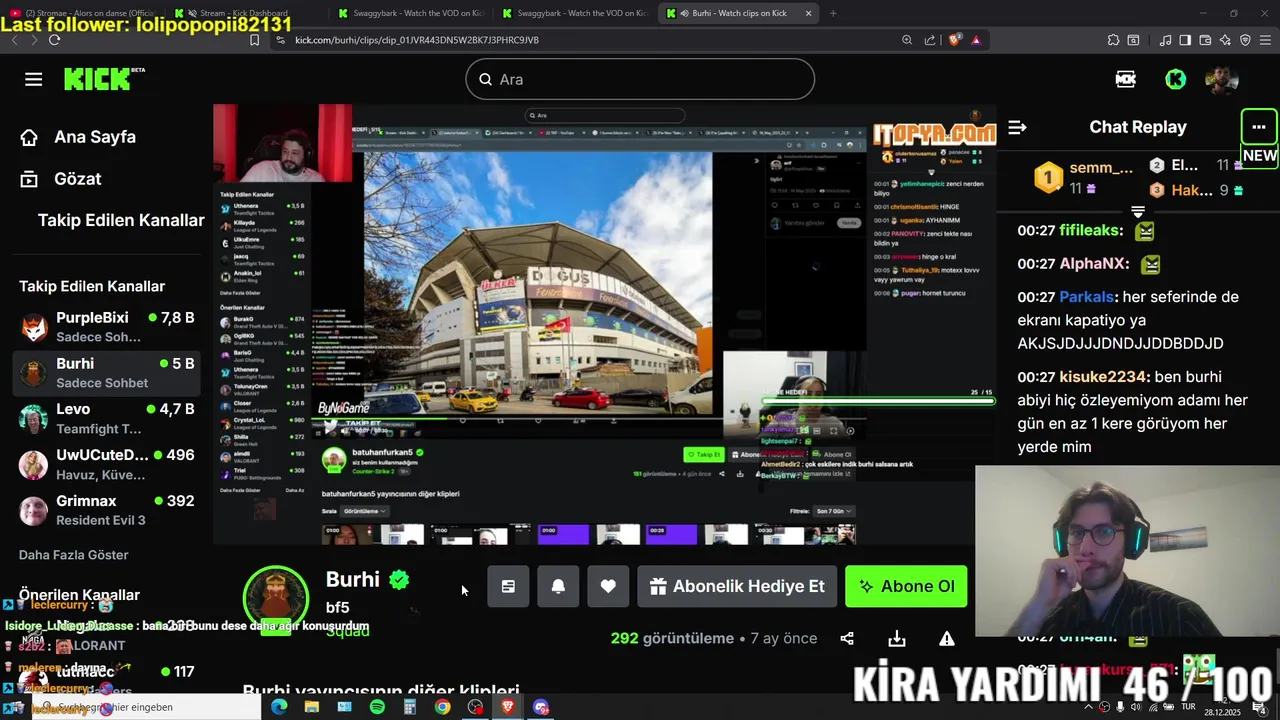The width and height of the screenshot is (1280, 720).
Task: Reload the page
Action: tap(54, 40)
